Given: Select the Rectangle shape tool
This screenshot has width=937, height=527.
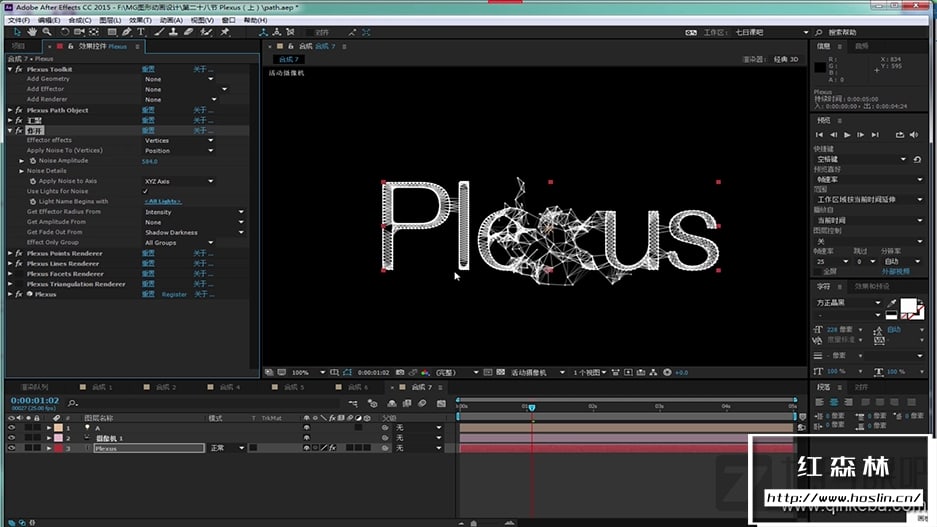Looking at the screenshot, I should tap(112, 32).
